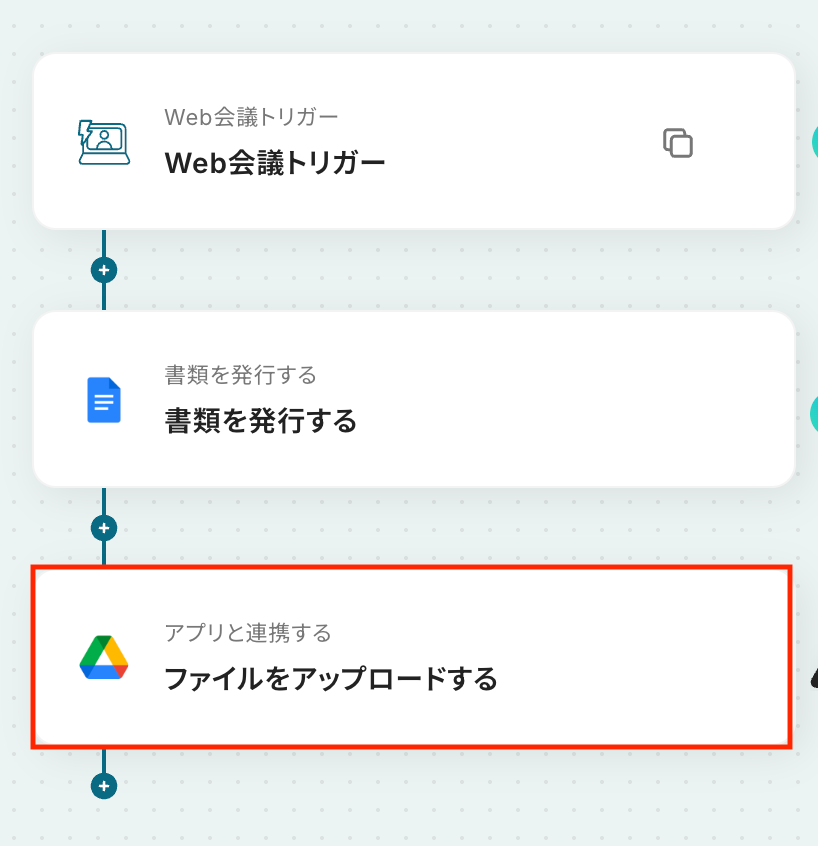Open the ファイルをアップロードする step title

[331, 679]
